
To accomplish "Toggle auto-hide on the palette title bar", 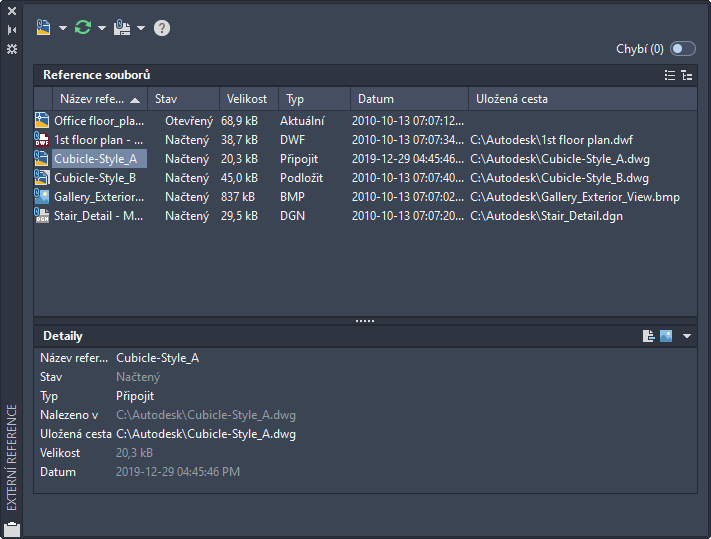I will [x=12, y=30].
